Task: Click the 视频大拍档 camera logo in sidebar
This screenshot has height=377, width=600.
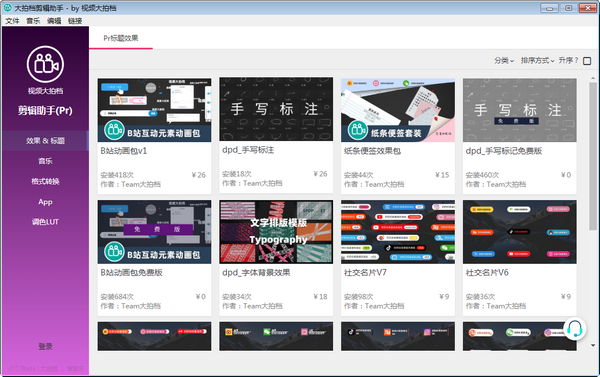Action: (x=45, y=64)
